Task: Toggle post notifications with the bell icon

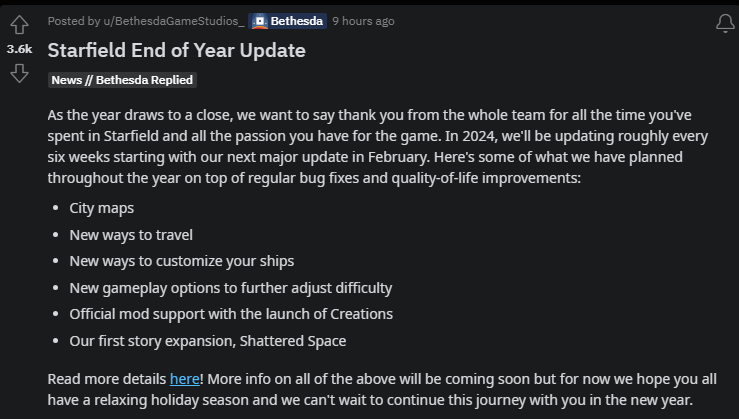Action: [x=726, y=23]
